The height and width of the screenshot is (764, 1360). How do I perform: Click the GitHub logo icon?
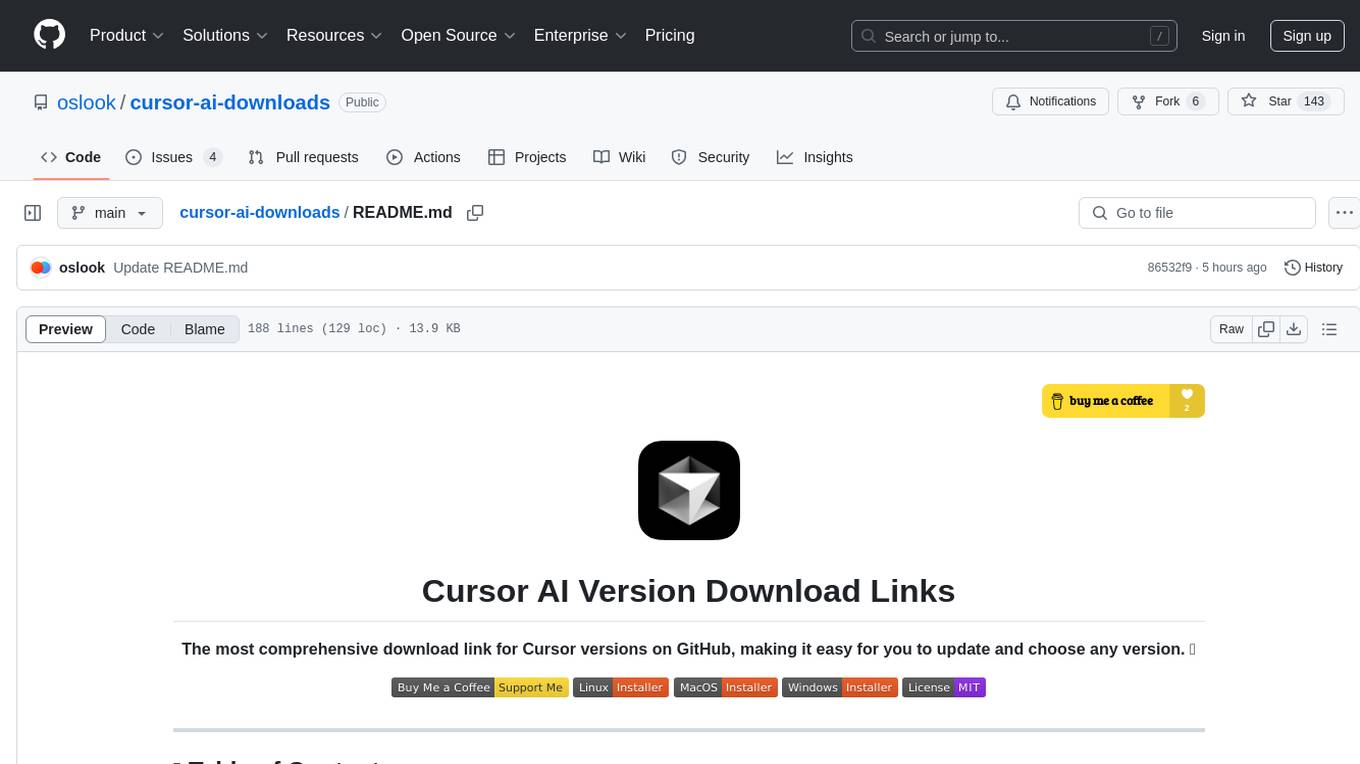click(x=49, y=35)
